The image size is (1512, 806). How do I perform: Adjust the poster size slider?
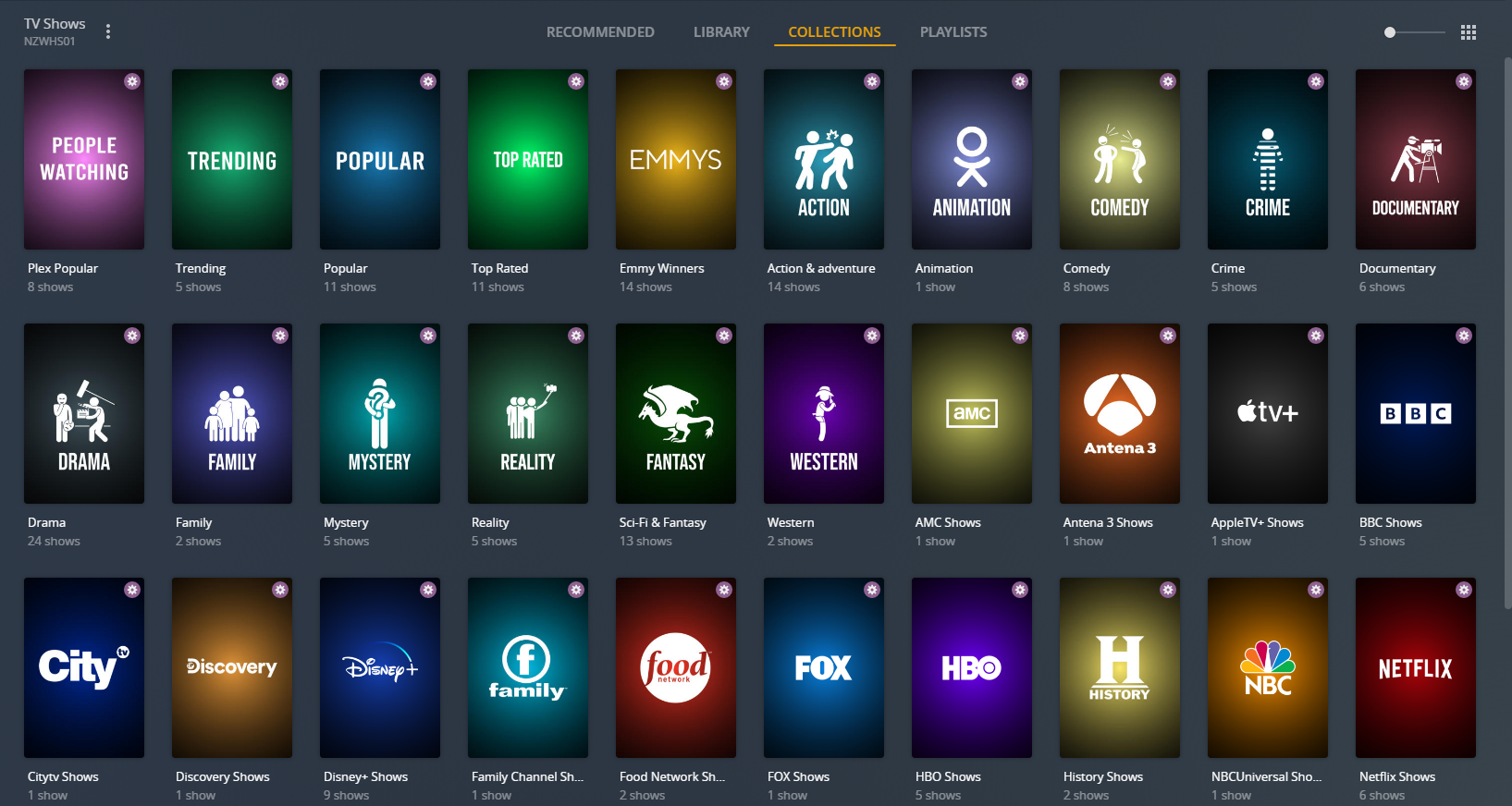click(x=1390, y=32)
